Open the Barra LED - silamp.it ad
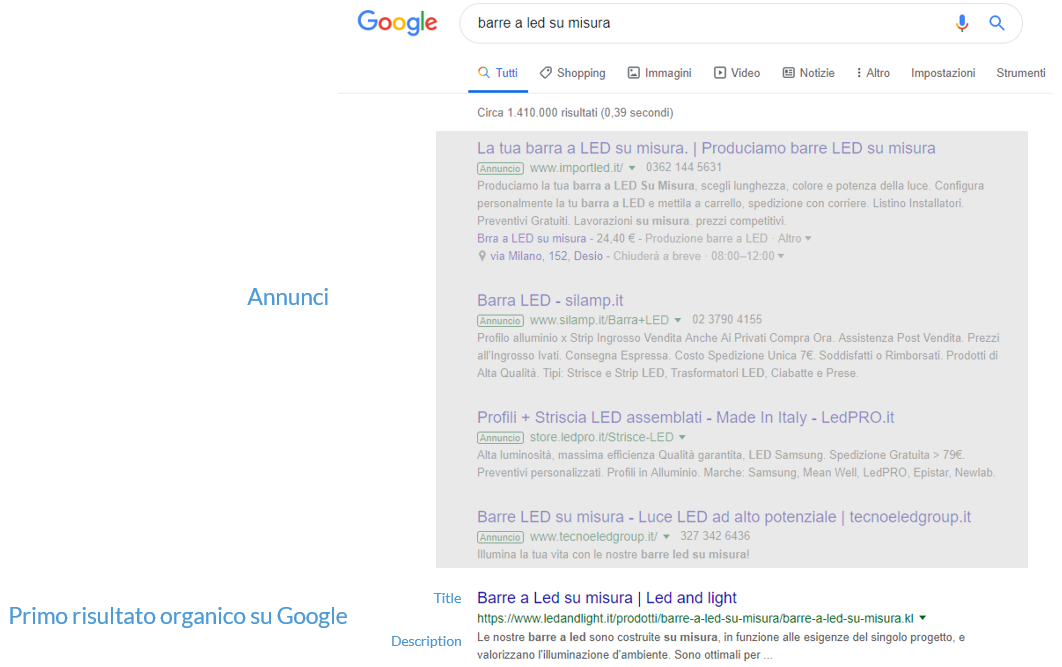 coord(550,300)
